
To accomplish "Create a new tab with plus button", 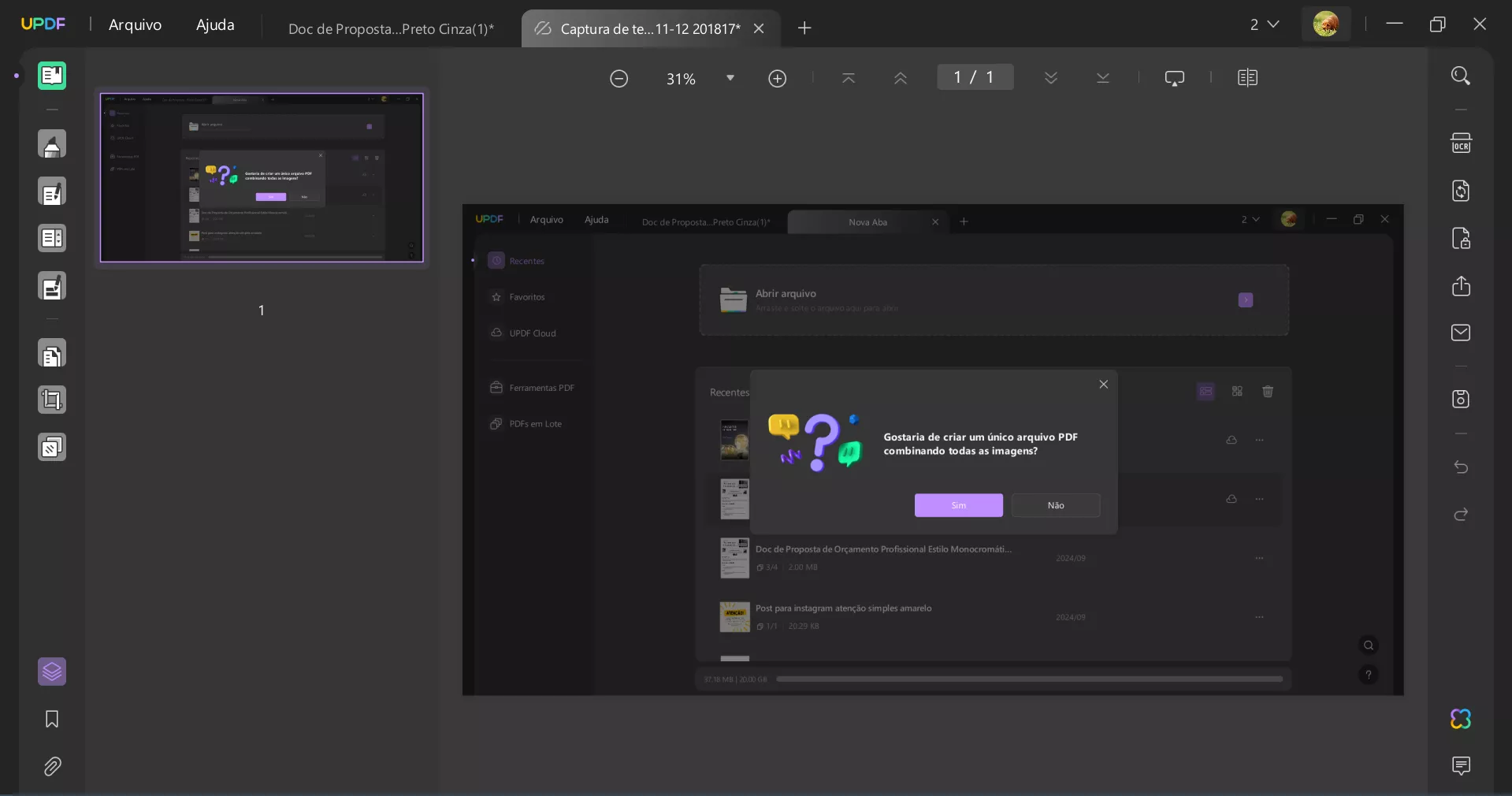I will [x=804, y=28].
